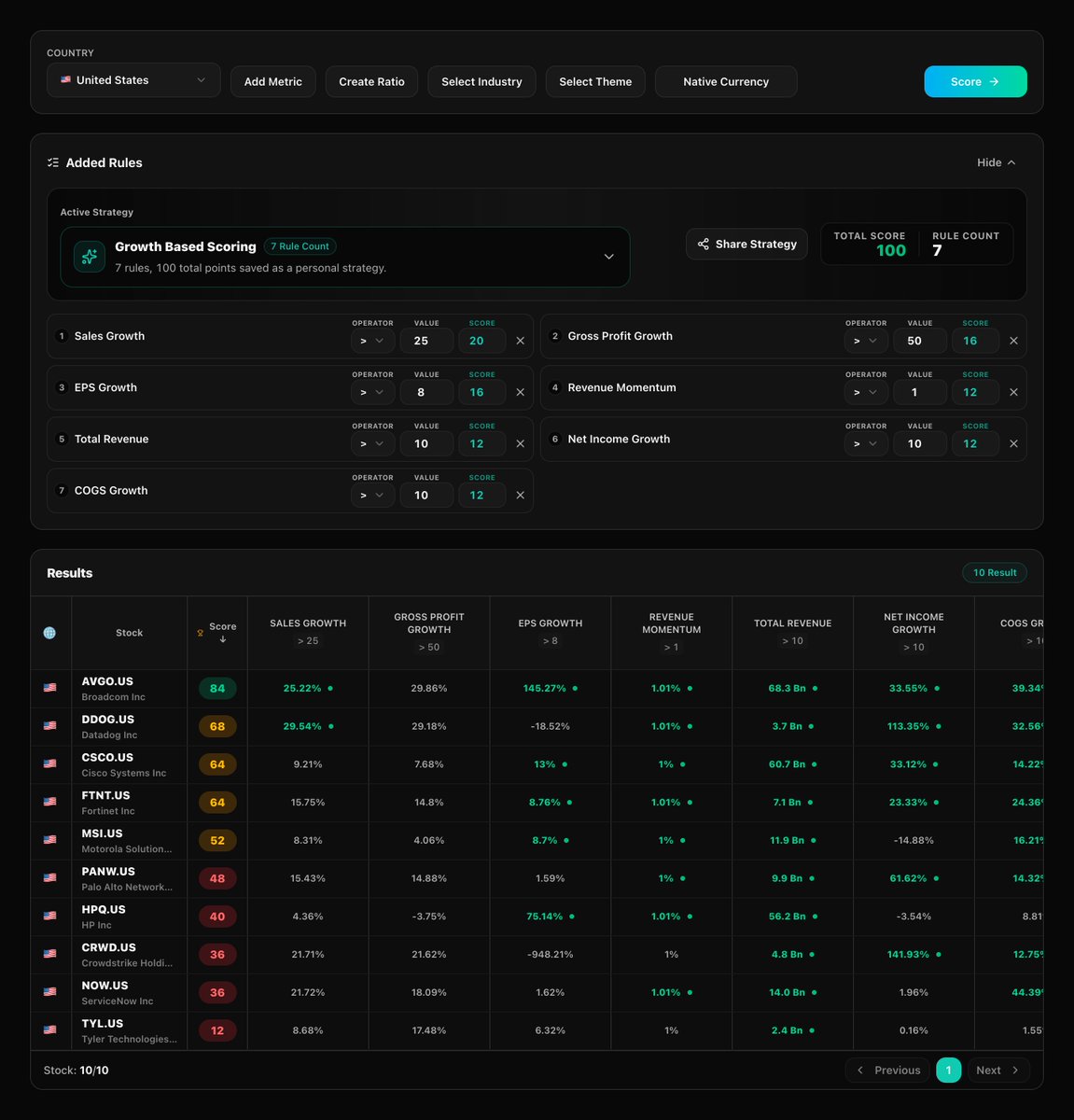Open Gross Profit Growth operator dropdown

pos(866,341)
